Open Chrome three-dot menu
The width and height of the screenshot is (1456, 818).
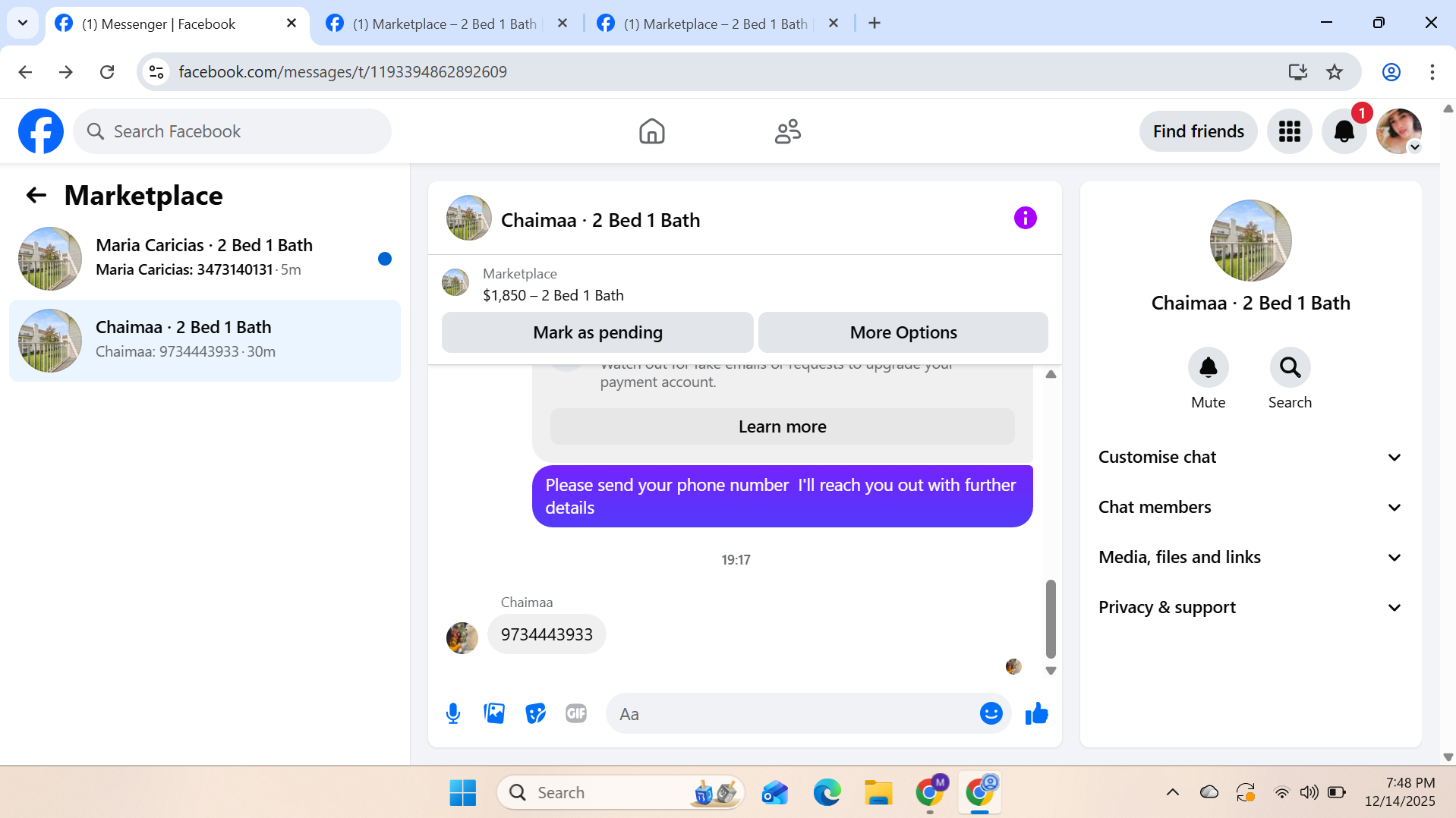(x=1432, y=72)
